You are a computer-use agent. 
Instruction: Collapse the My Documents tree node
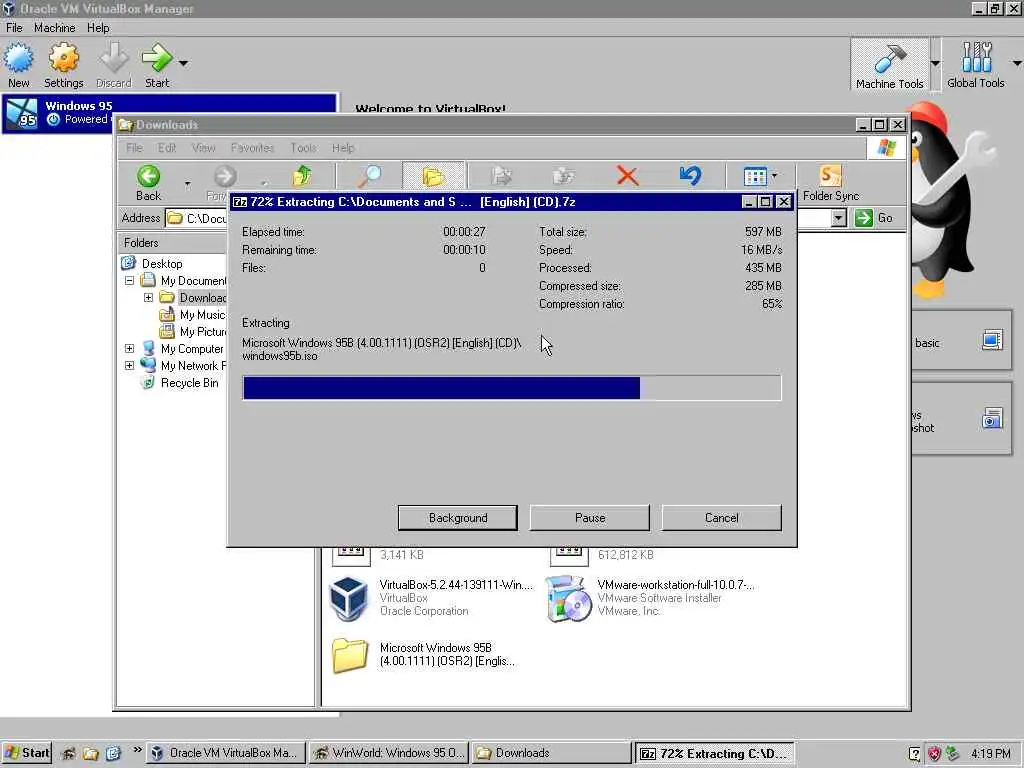pyautogui.click(x=129, y=281)
